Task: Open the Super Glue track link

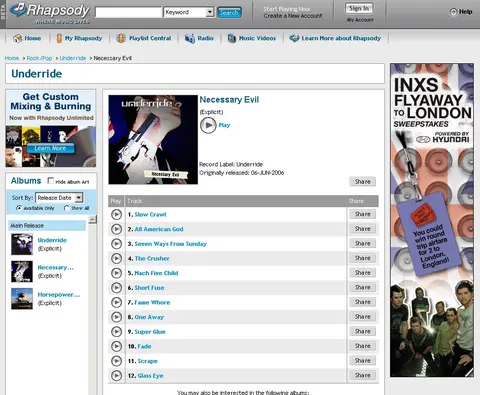Action: (x=150, y=332)
